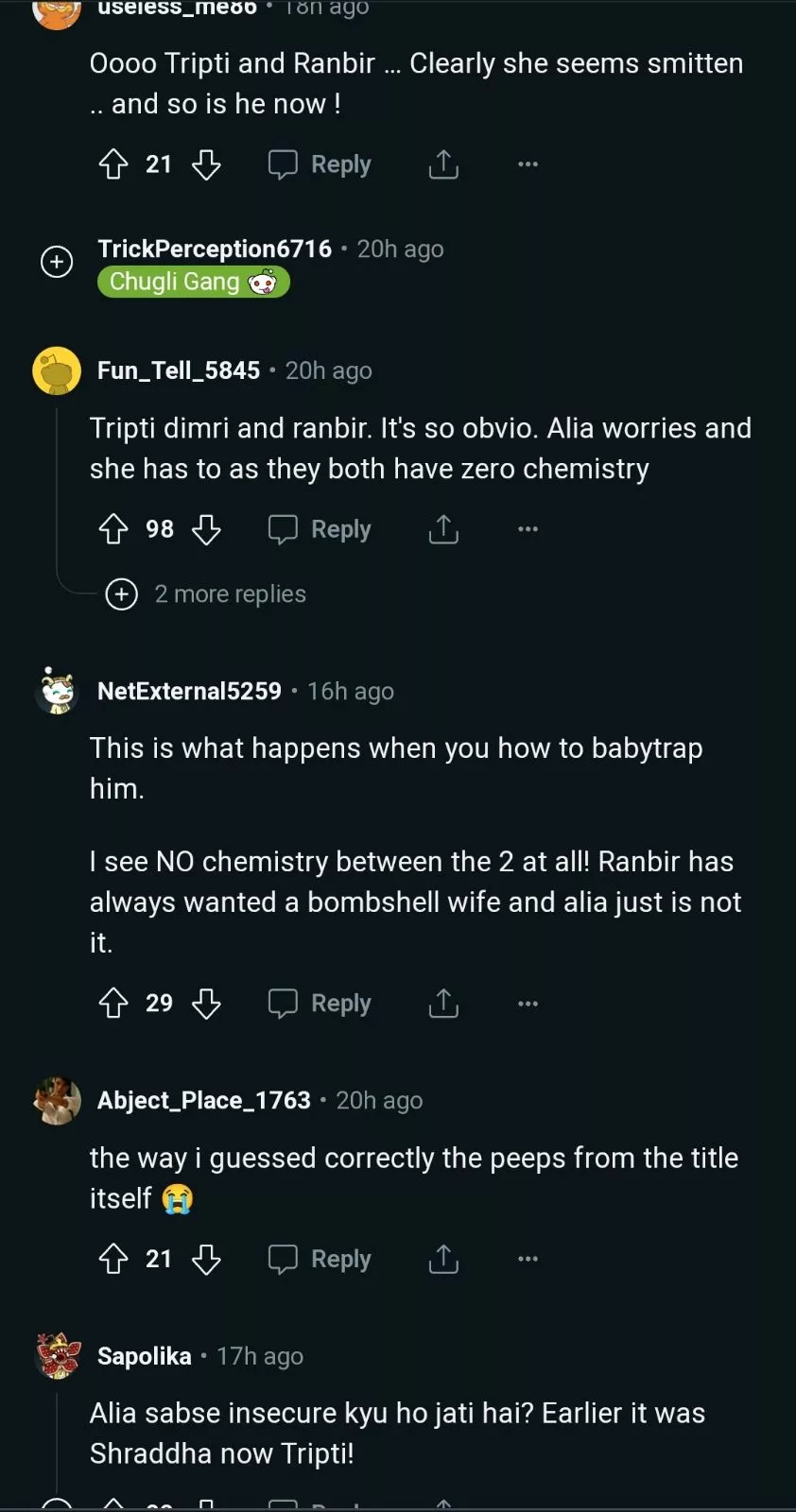Tap the Chugli Gang flair badge
The height and width of the screenshot is (1512, 796).
click(x=193, y=282)
